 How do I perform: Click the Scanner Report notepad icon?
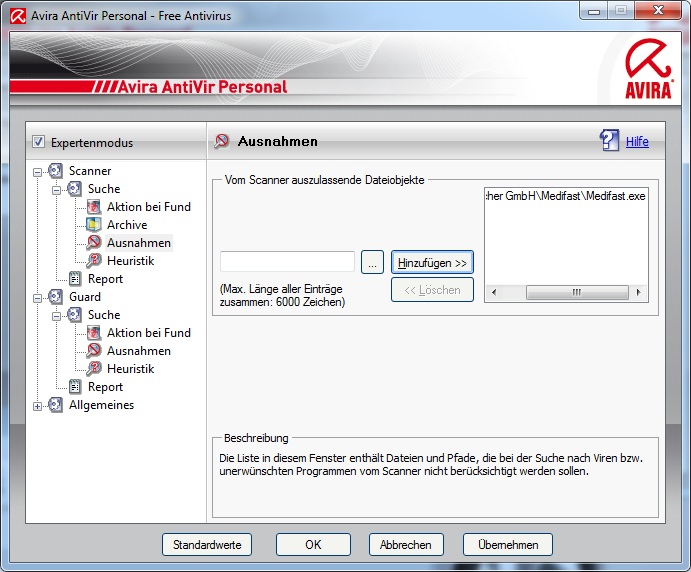tap(74, 279)
